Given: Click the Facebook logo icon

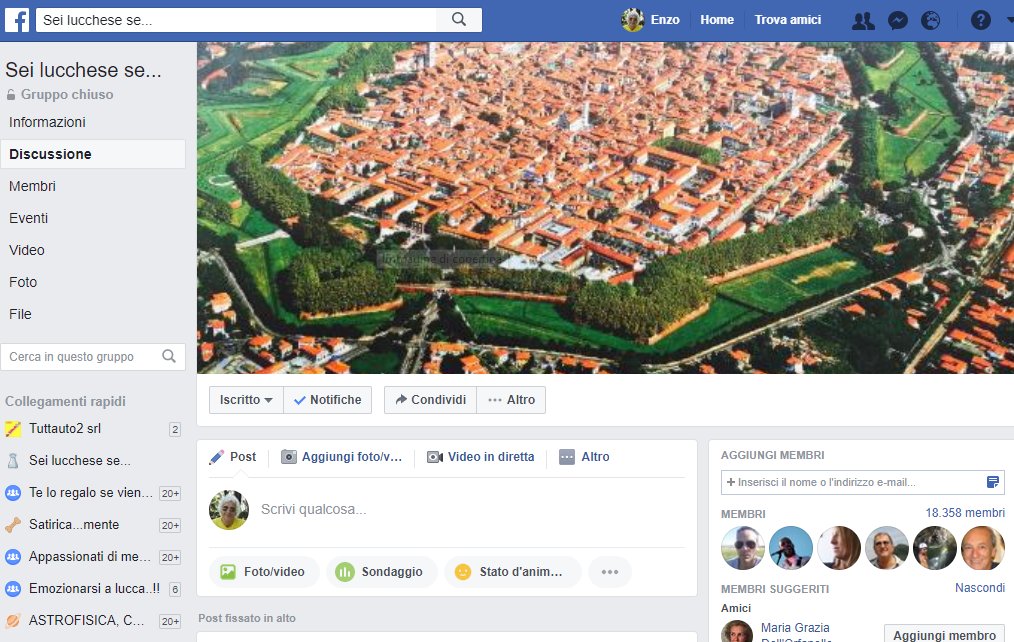Looking at the screenshot, I should click(17, 20).
